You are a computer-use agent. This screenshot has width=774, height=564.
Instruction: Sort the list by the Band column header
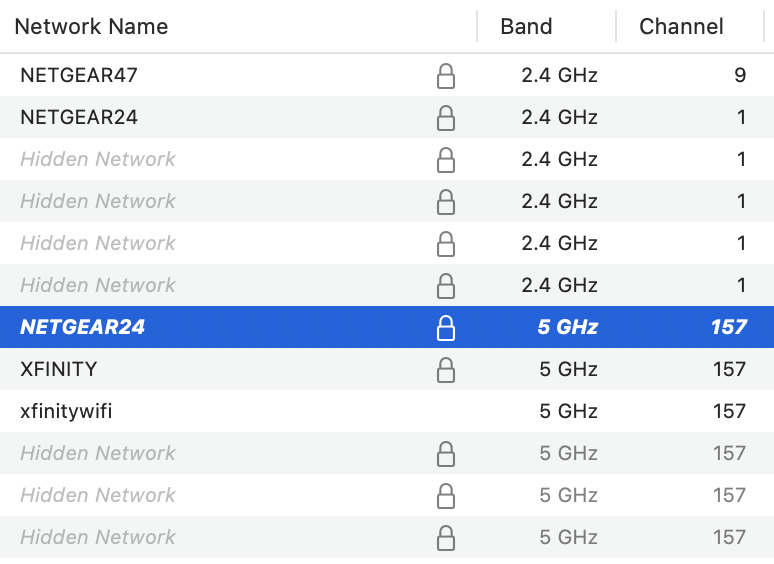tap(526, 27)
